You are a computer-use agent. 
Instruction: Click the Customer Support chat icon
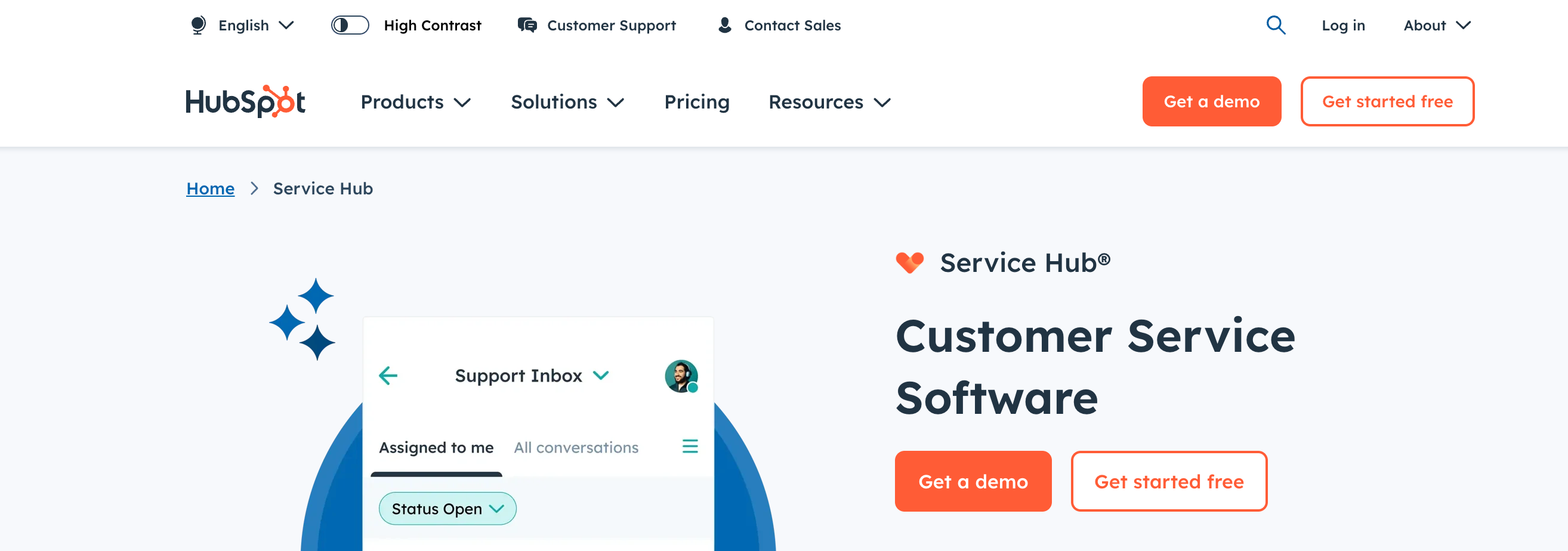tap(527, 26)
